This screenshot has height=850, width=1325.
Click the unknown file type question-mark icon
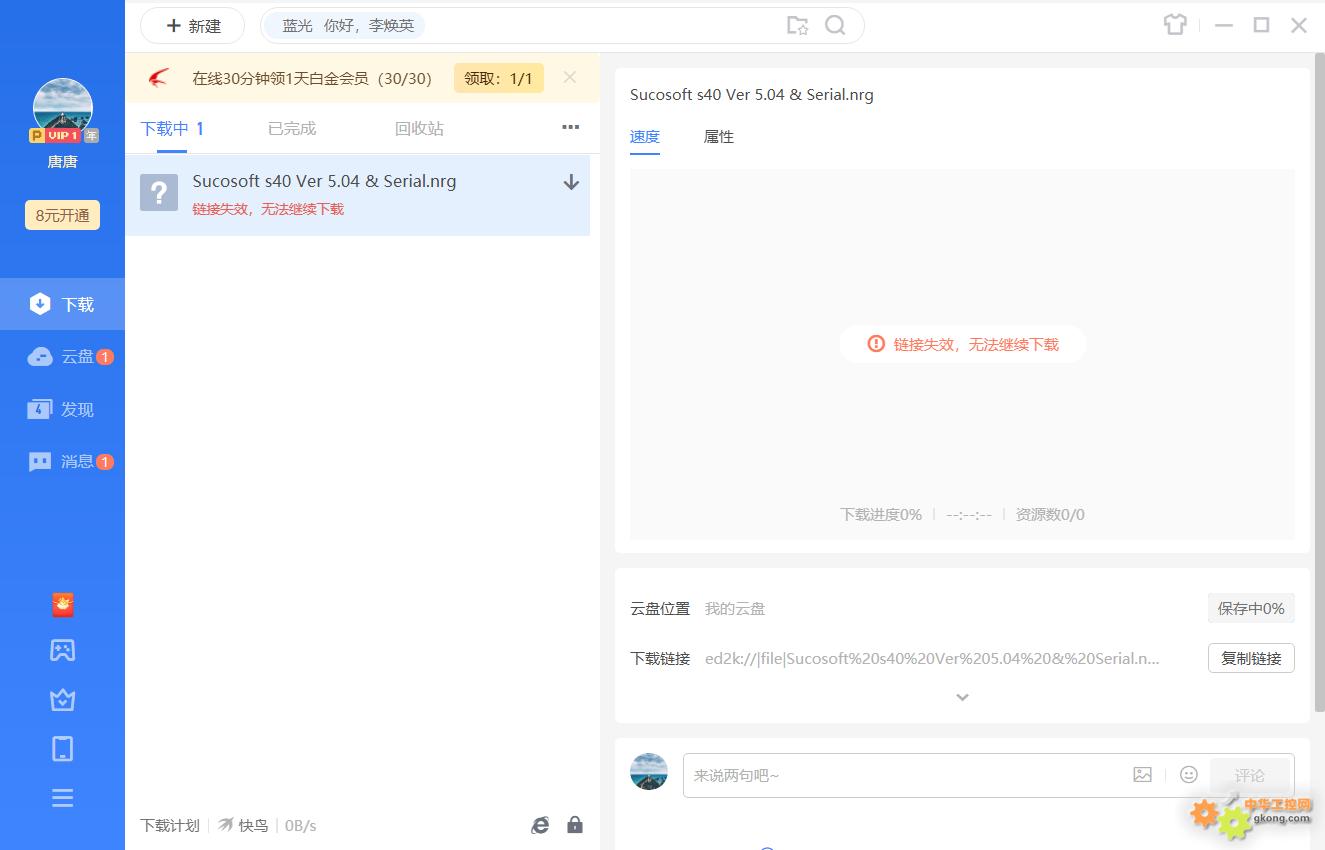tap(159, 192)
